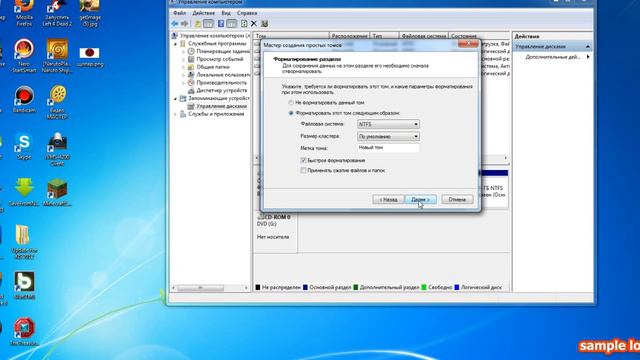Click the blue Help question mark toolbar icon
Screen dimensions: 640x360
[221, 24]
